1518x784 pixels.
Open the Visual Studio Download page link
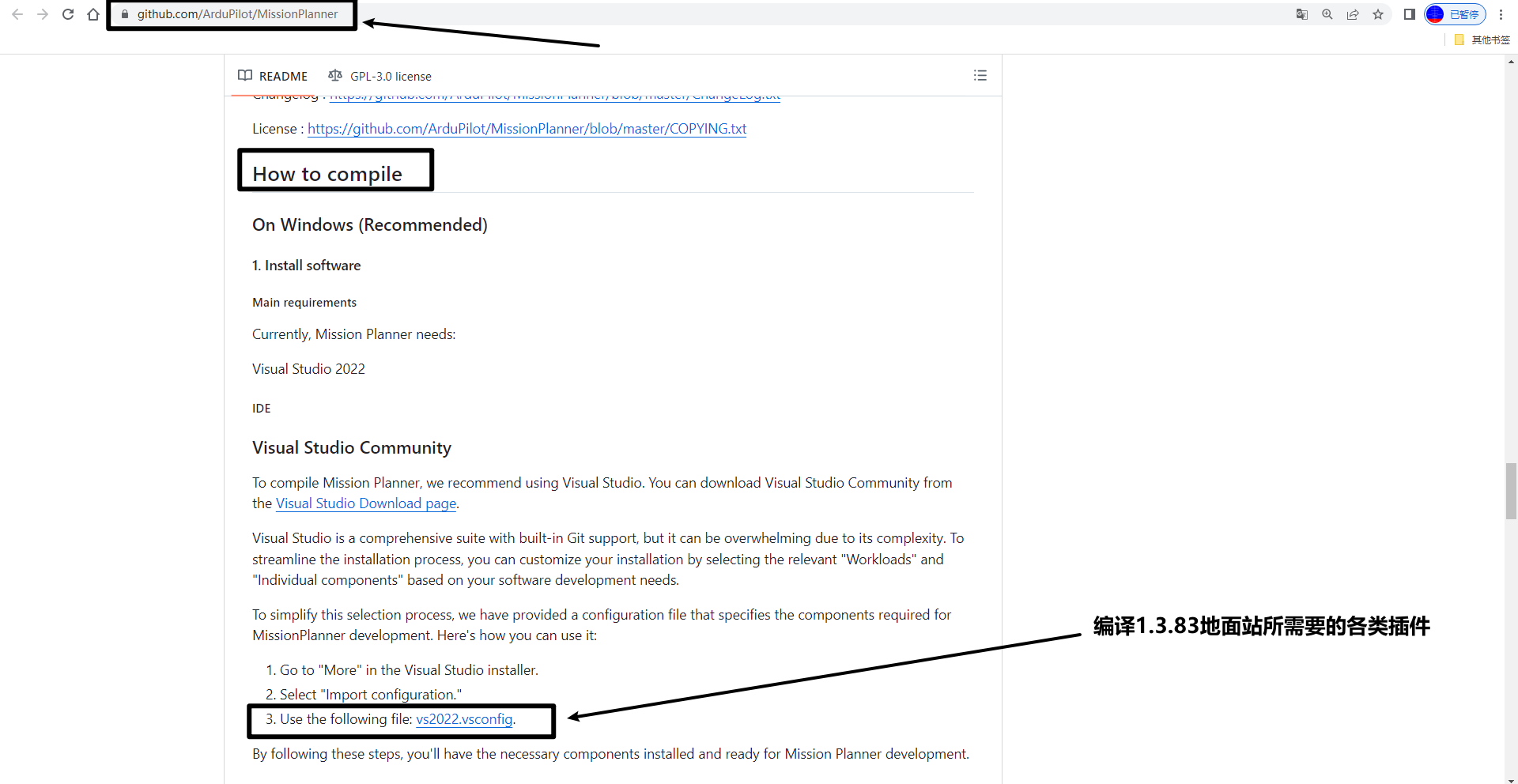[x=366, y=503]
